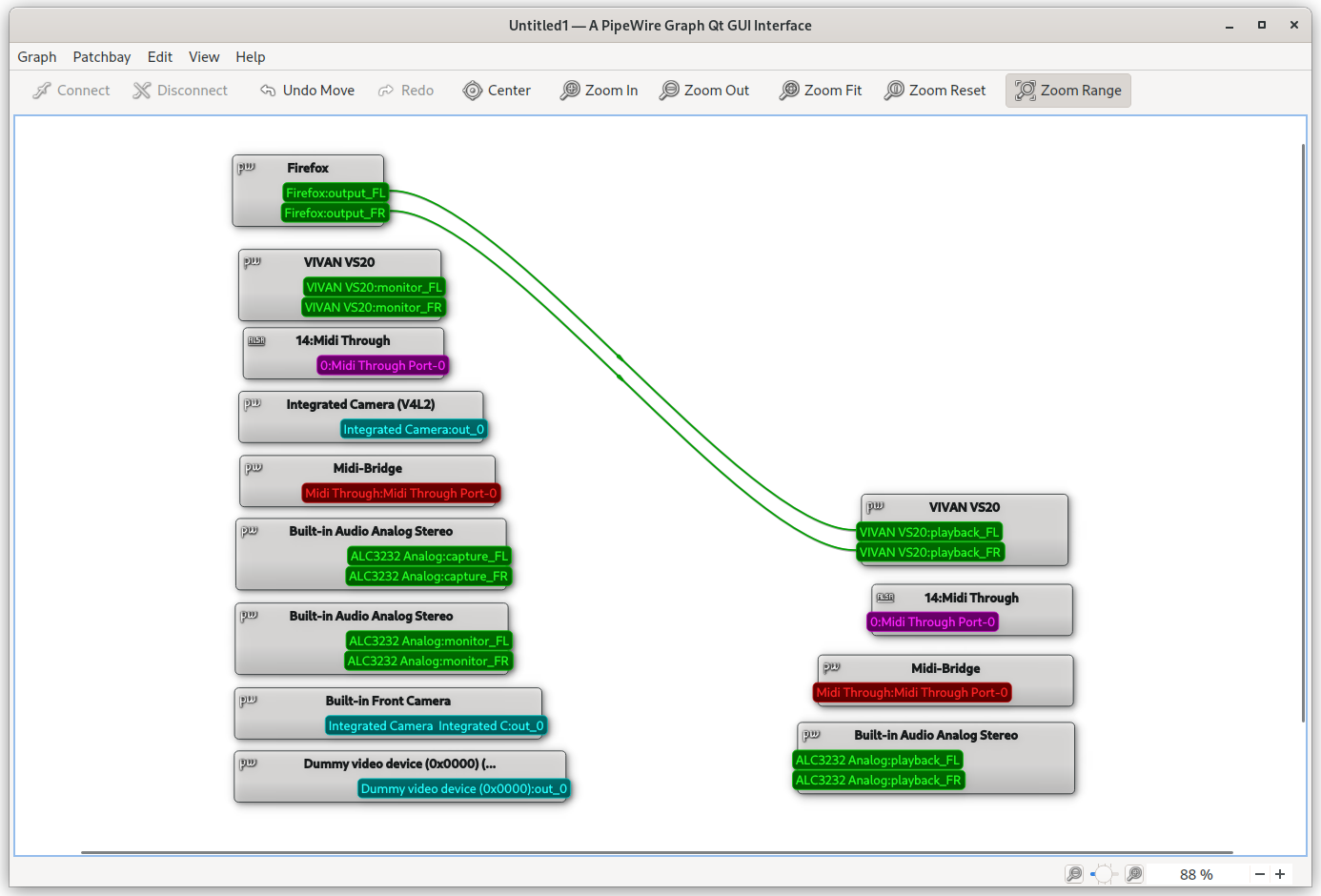The height and width of the screenshot is (896, 1321).
Task: Click the PipeWire icon on Firefox node
Action: (x=246, y=167)
